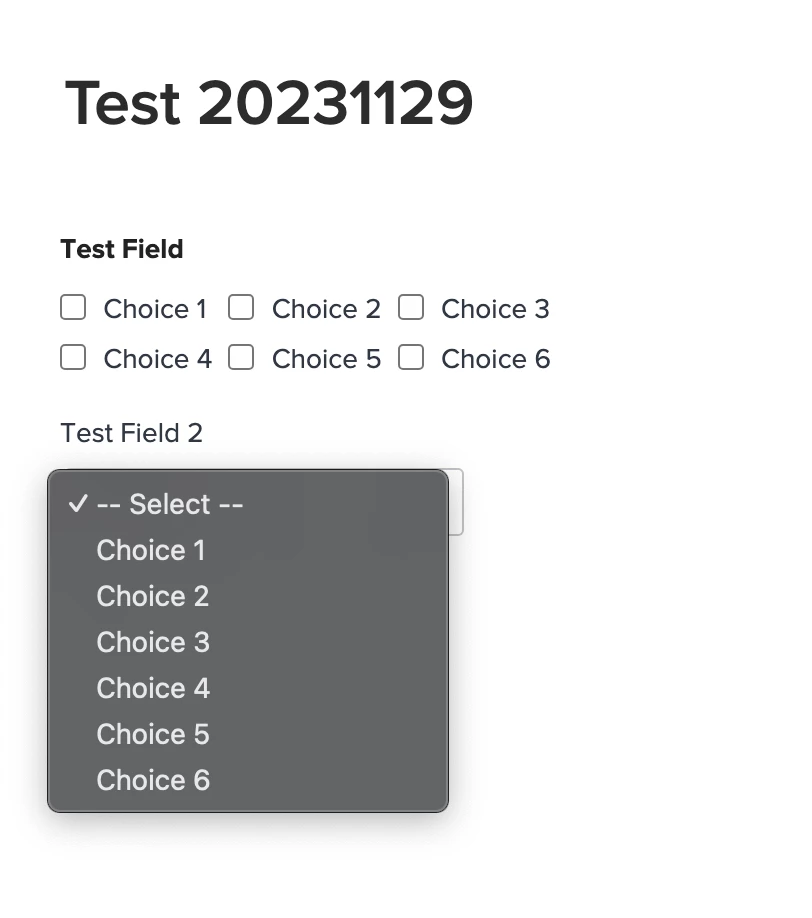Click the bold "Test Field" label
This screenshot has width=812, height=918.
(122, 249)
